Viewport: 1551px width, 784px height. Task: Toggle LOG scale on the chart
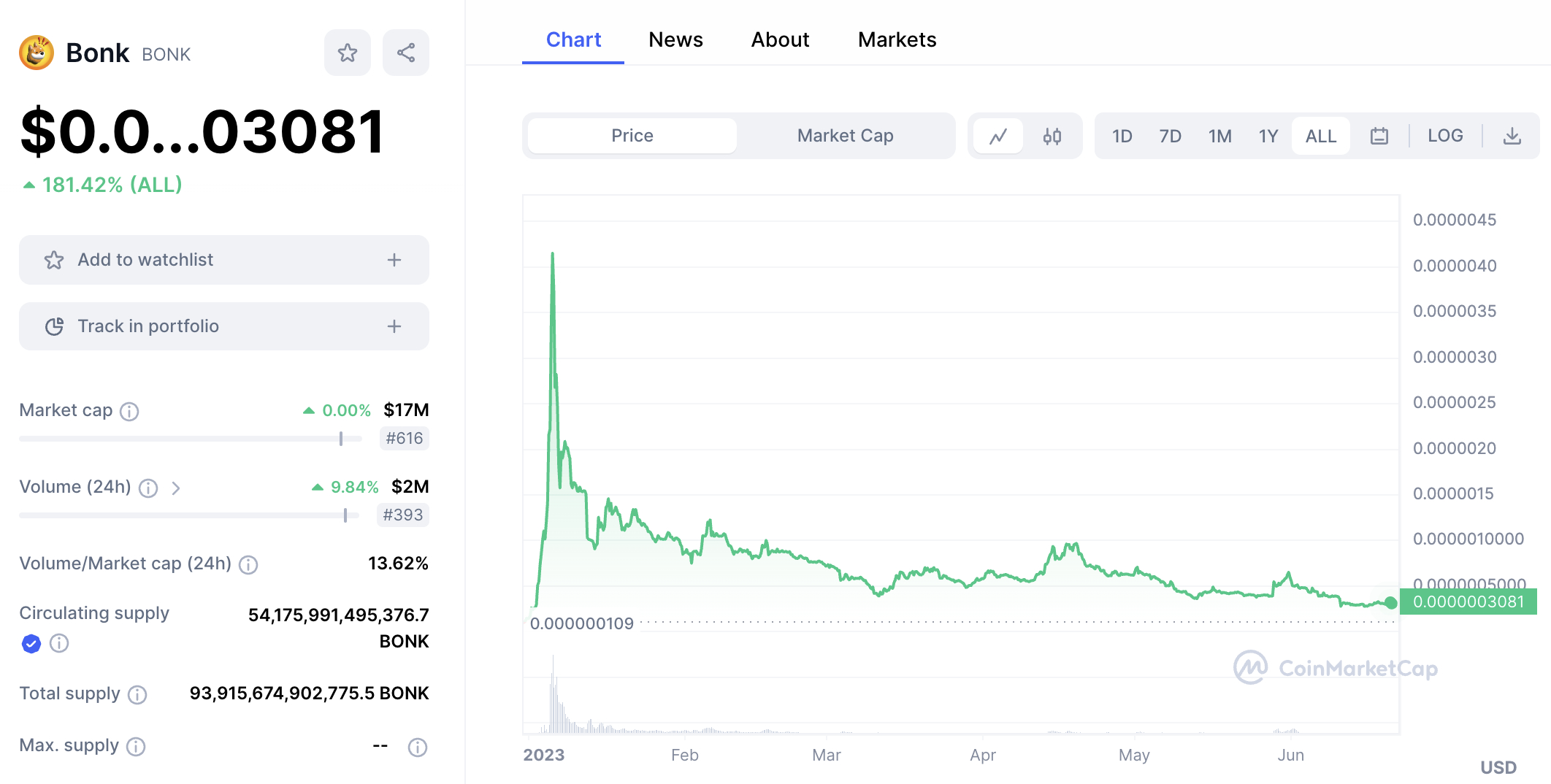[1445, 136]
